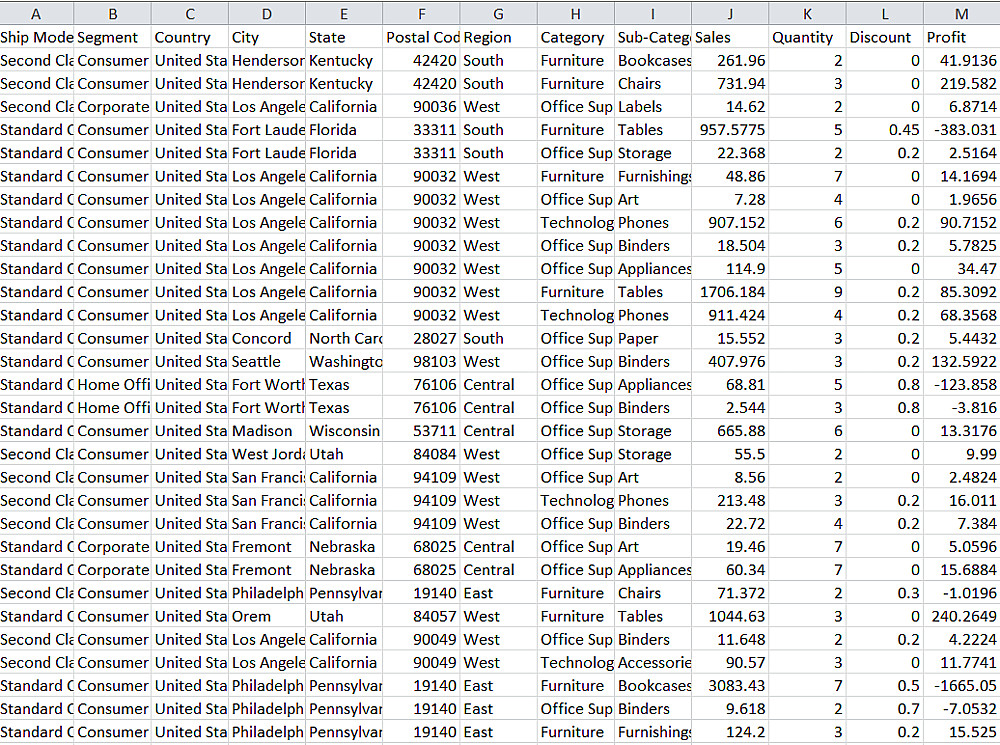
Task: Select the West Jordan city cell
Action: [267, 454]
